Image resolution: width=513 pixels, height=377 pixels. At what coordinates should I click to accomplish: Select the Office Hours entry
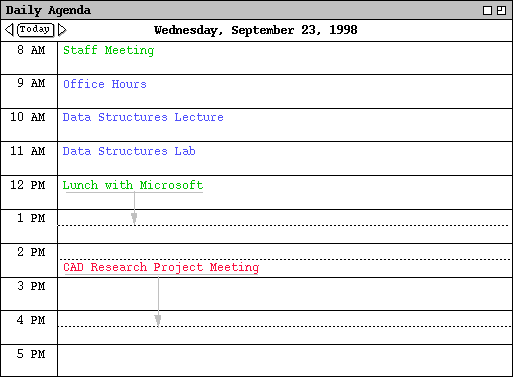(x=105, y=84)
